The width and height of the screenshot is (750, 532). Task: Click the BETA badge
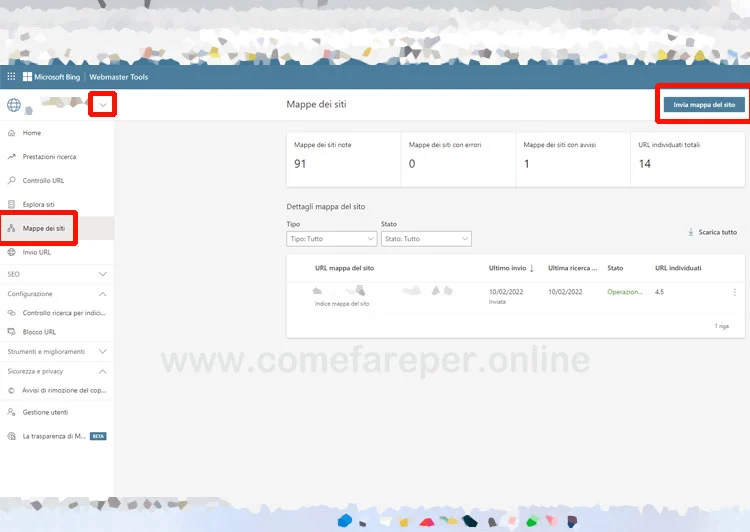coord(98,436)
